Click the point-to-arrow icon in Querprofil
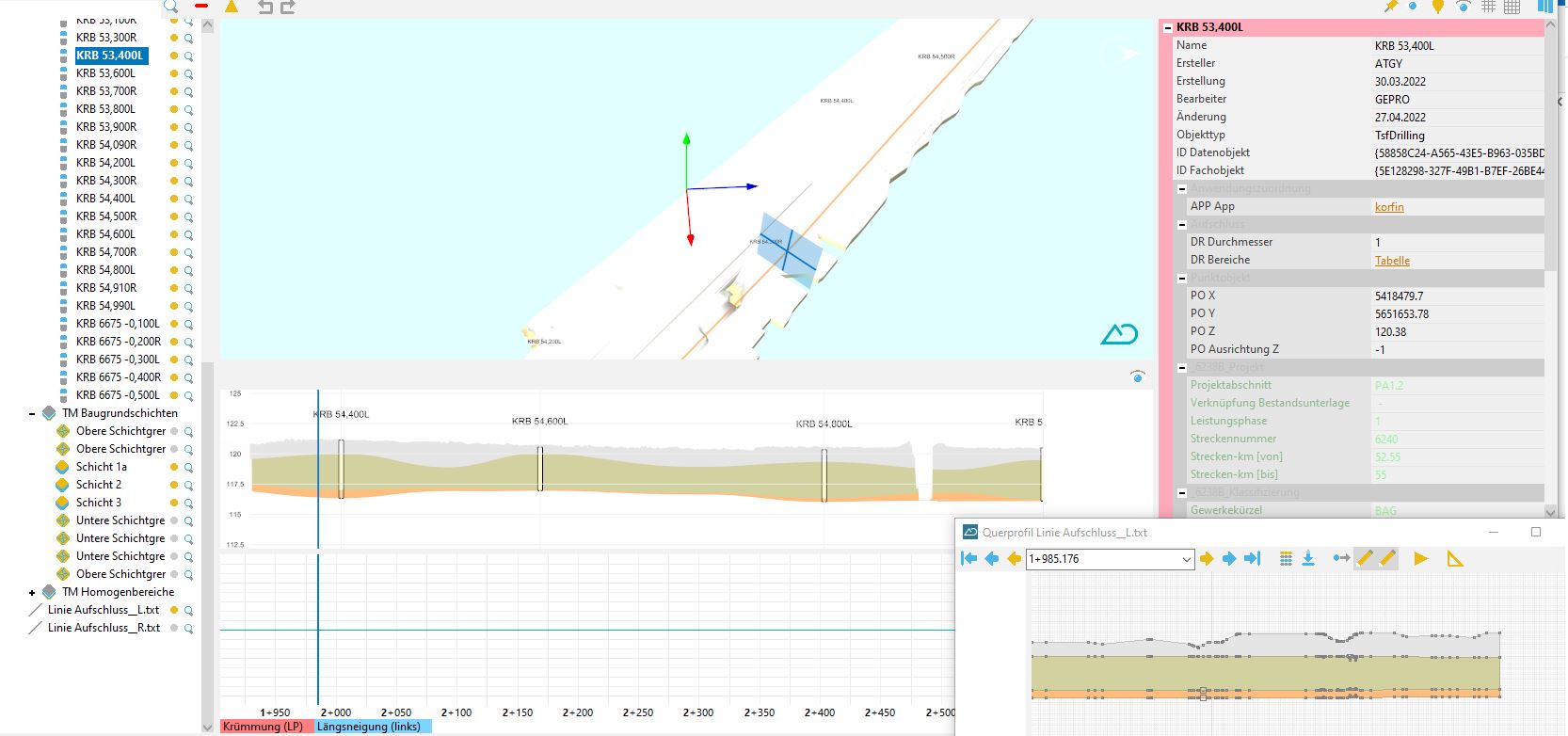Image resolution: width=1568 pixels, height=736 pixels. pyautogui.click(x=1342, y=559)
